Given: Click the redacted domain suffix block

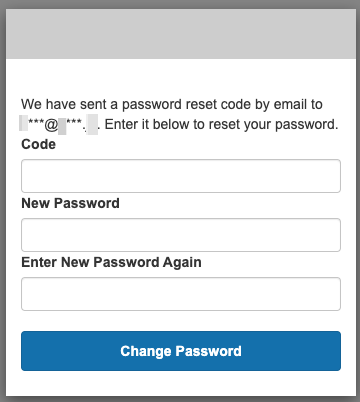Looking at the screenshot, I should 93,124.
